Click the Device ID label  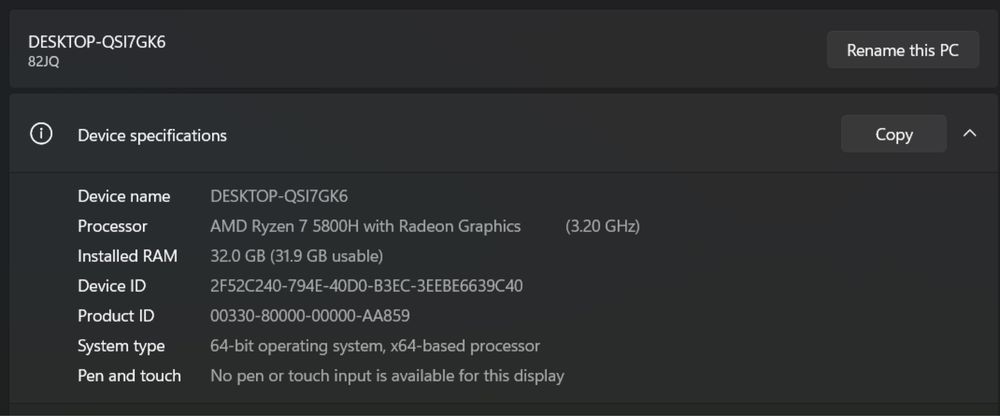click(111, 286)
